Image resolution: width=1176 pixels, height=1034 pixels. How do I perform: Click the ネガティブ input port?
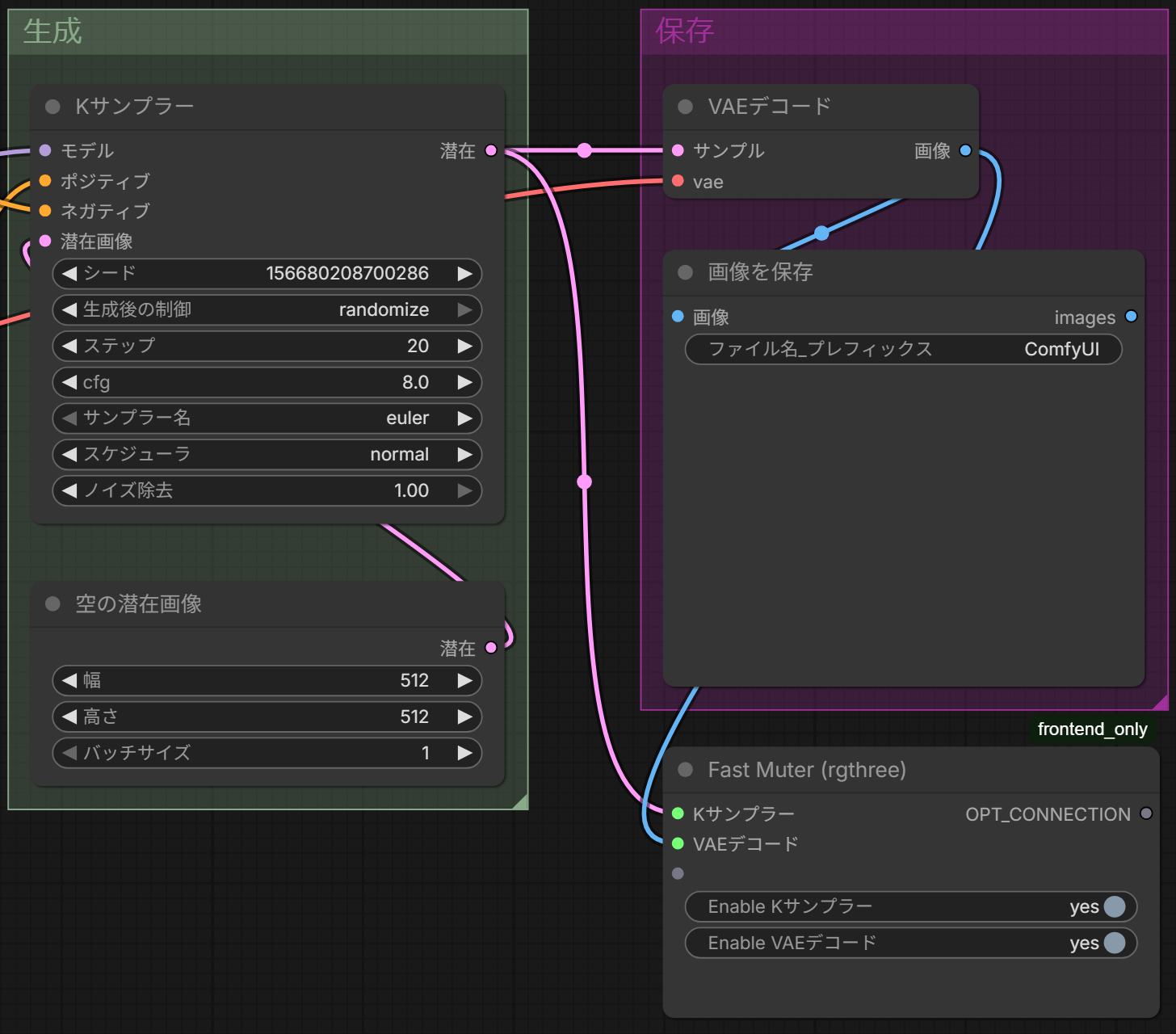(x=45, y=211)
